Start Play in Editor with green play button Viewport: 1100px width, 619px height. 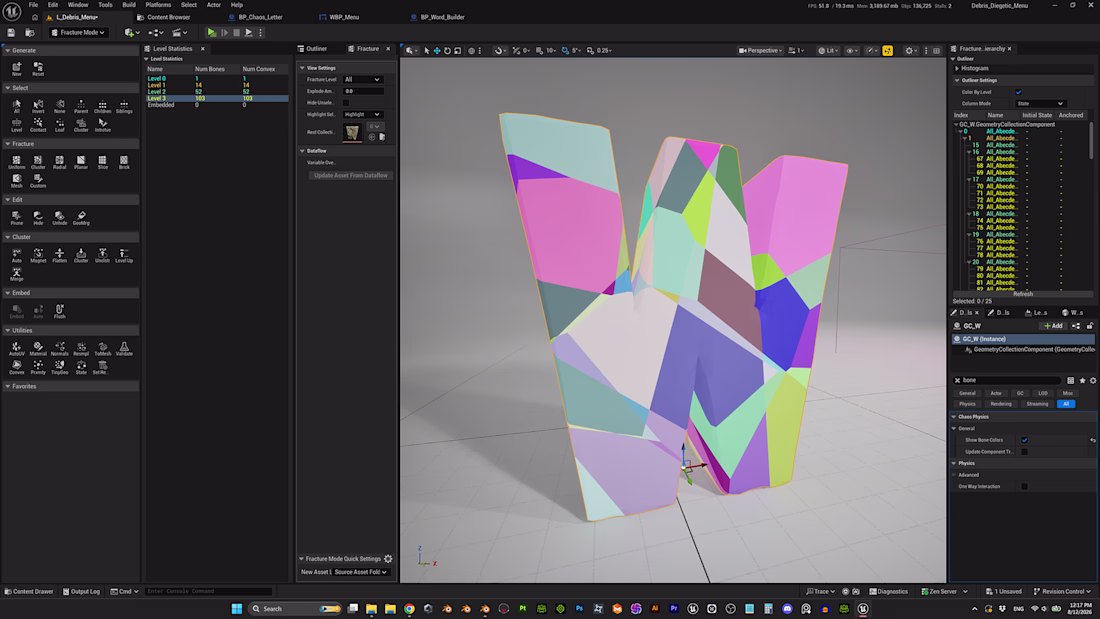coord(211,32)
